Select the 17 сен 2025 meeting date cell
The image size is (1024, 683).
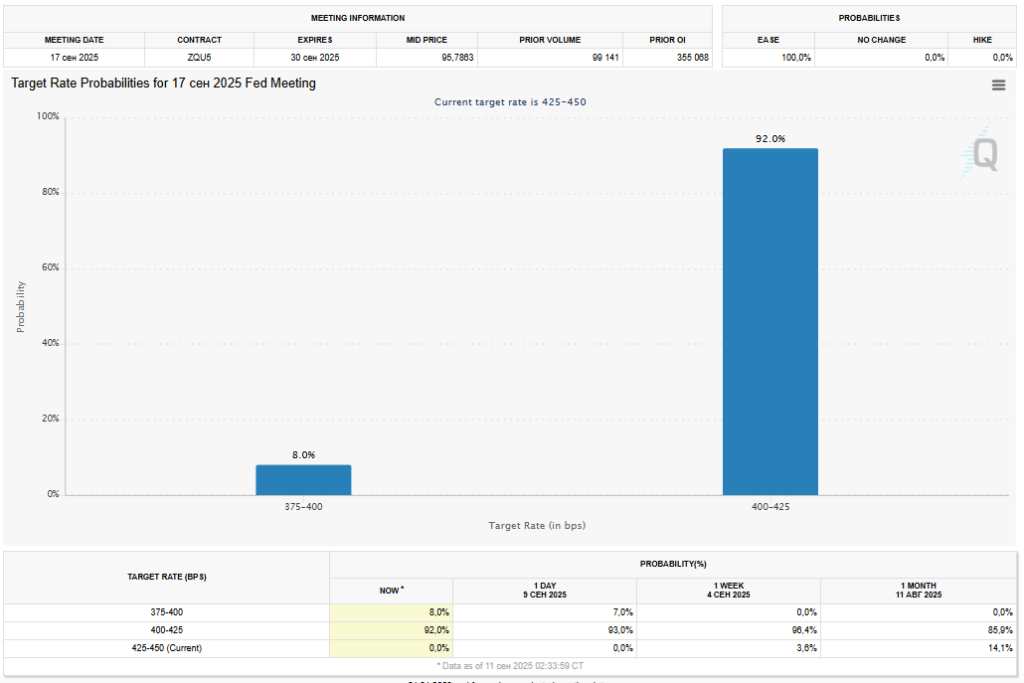(74, 58)
